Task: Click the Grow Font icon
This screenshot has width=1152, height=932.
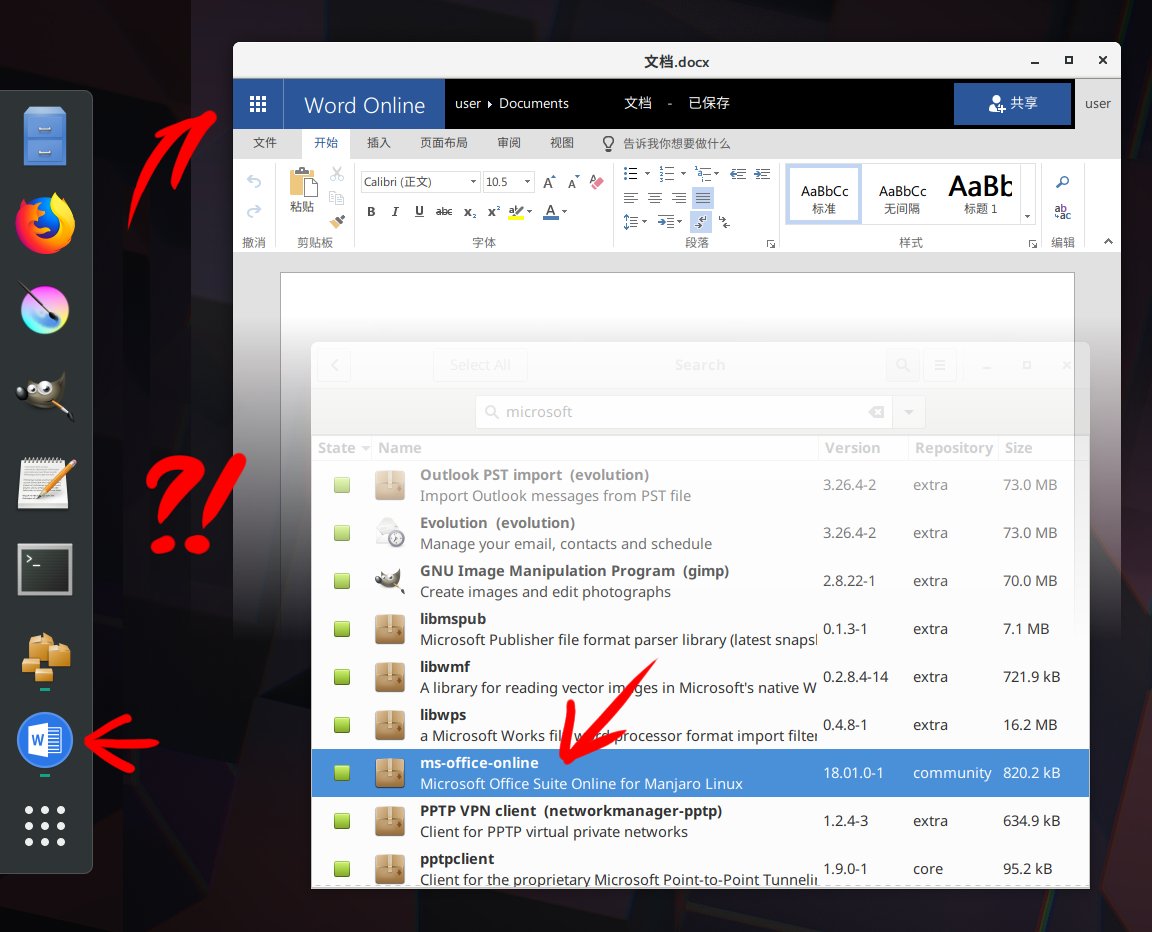Action: point(549,182)
